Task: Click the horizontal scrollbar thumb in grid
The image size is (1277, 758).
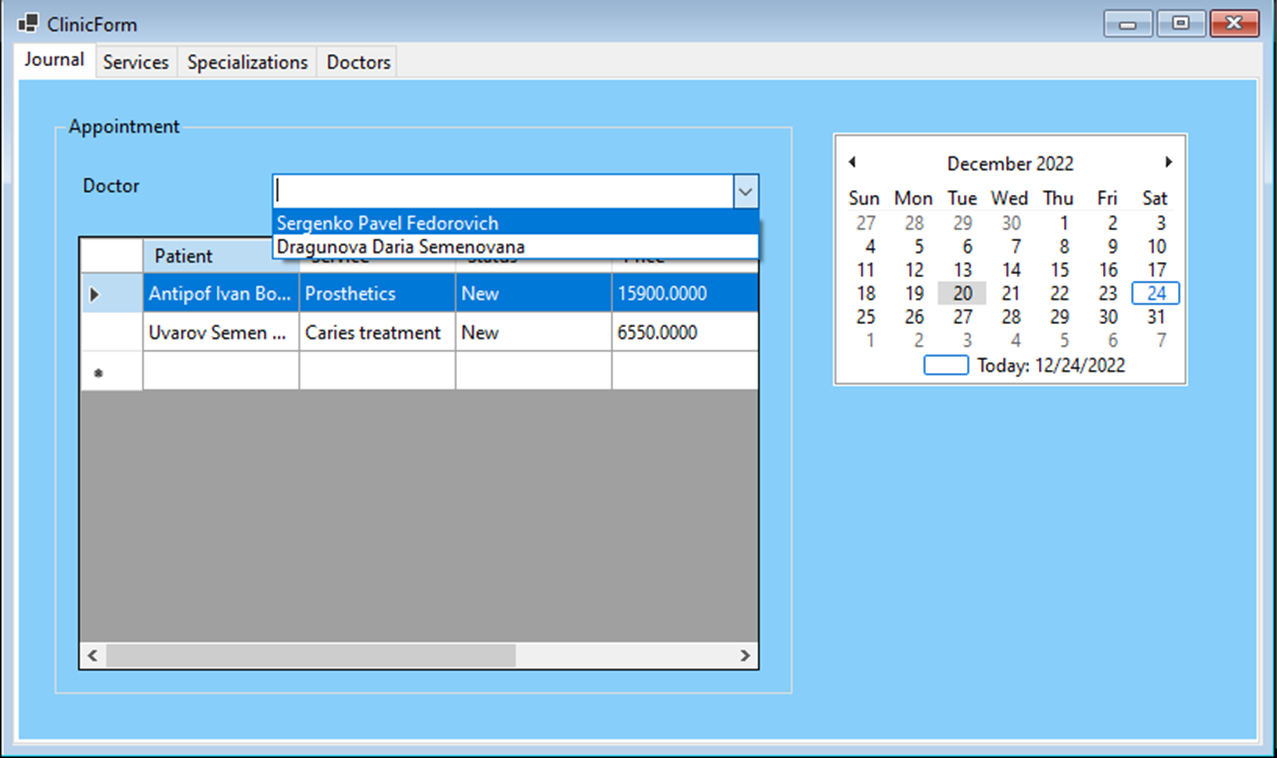Action: [x=310, y=656]
